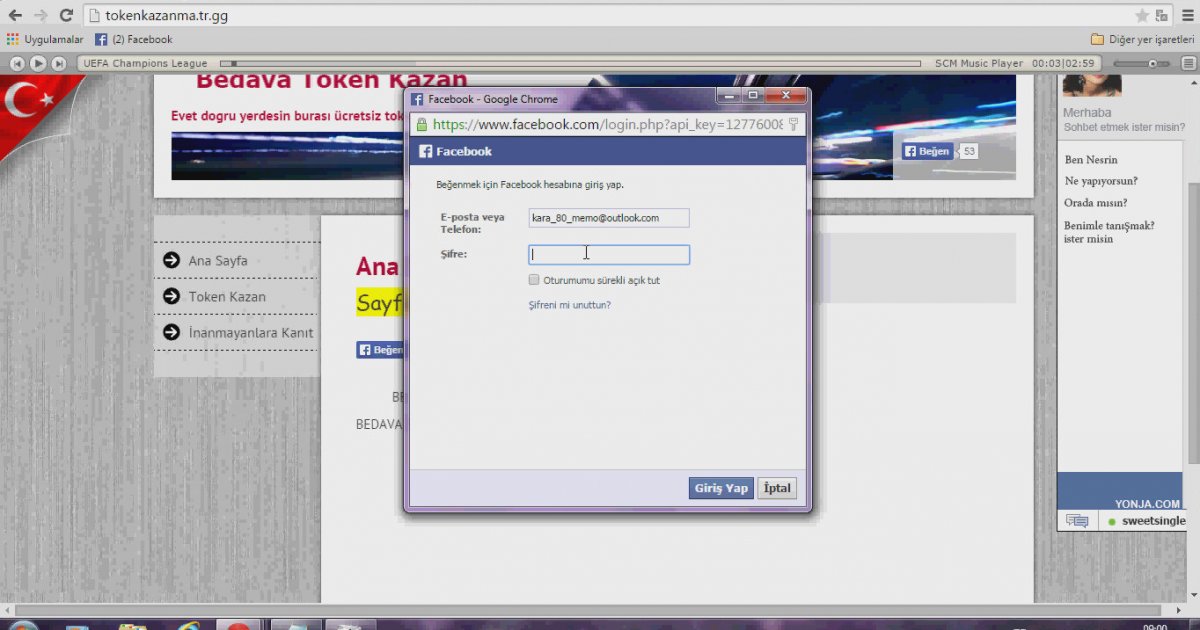Click the Orada mısın? chat message
The image size is (1200, 630).
[x=1097, y=203]
